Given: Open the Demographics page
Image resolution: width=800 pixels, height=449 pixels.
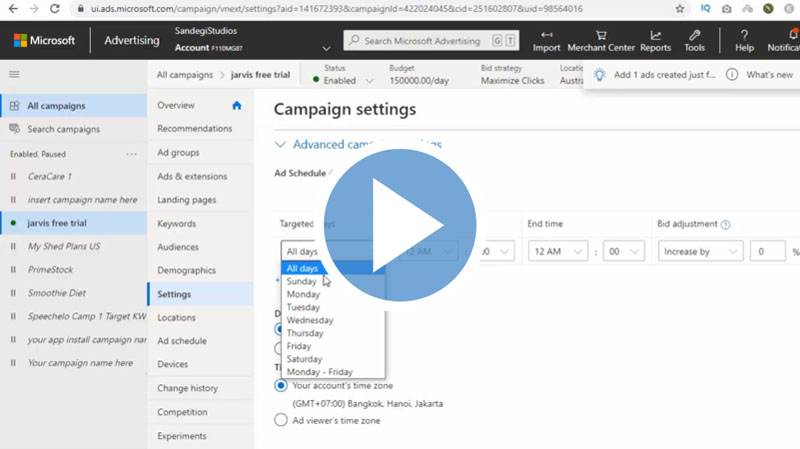Looking at the screenshot, I should coord(186,270).
